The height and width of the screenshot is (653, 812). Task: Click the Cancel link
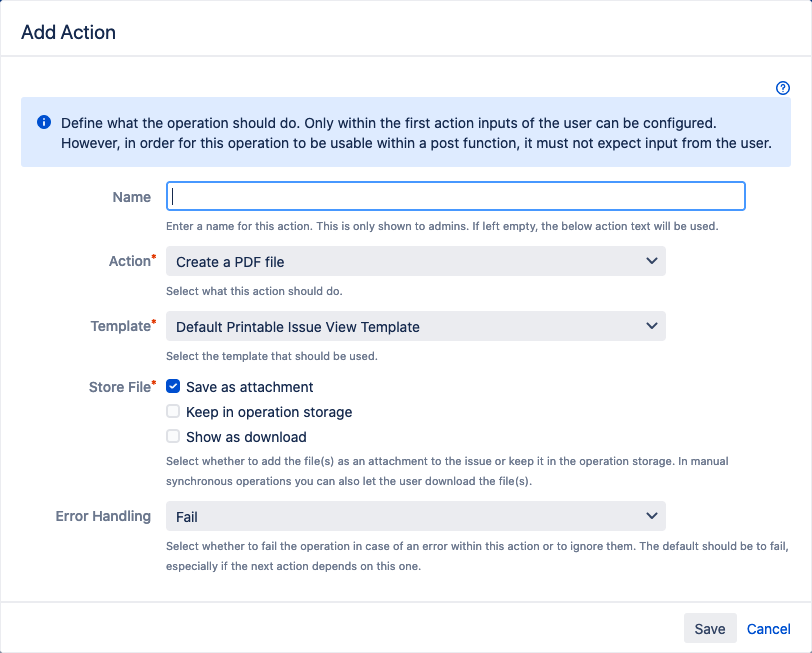point(768,629)
